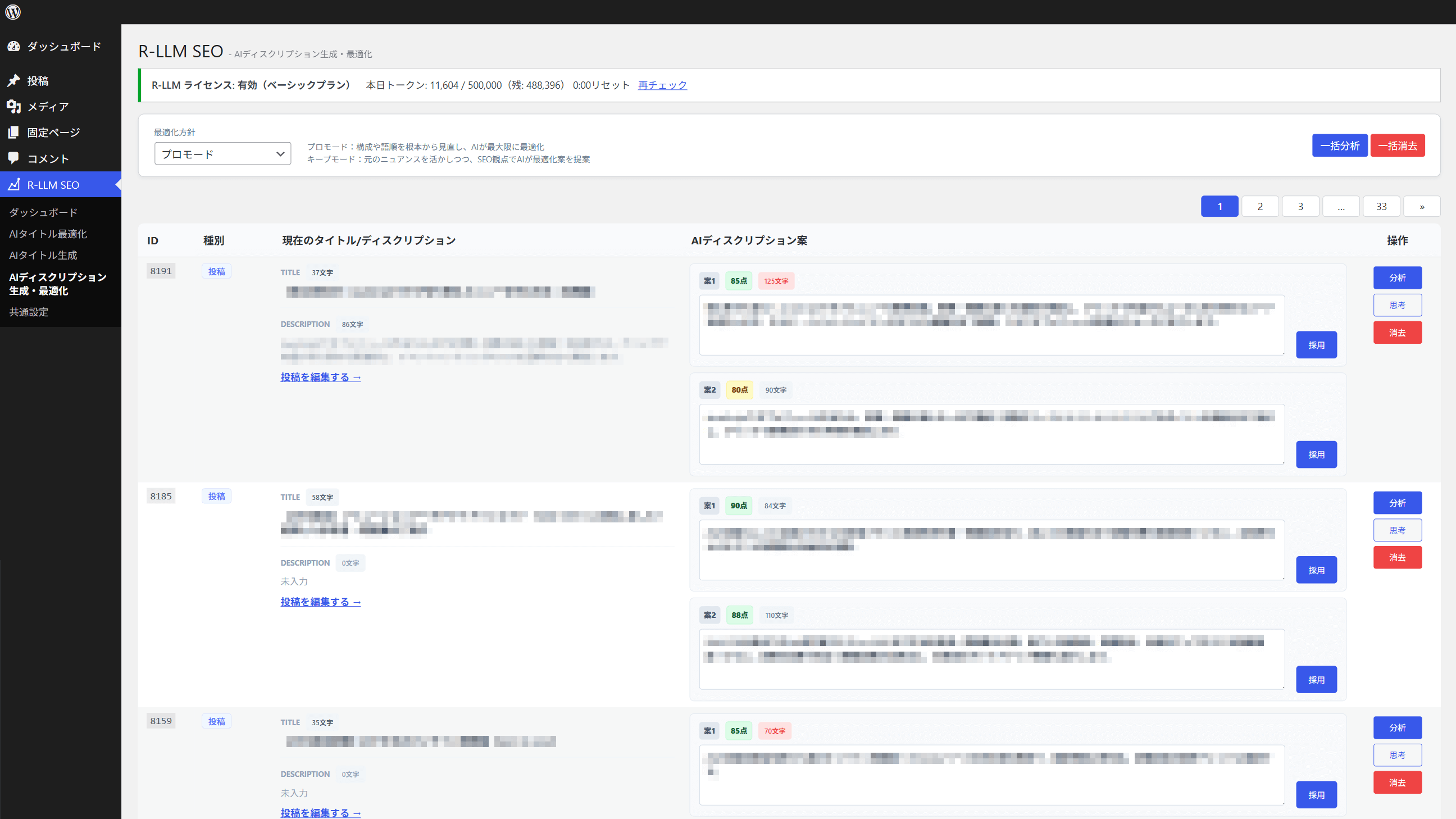The image size is (1456, 819).
Task: Click the 一括分析 button
Action: pos(1340,146)
